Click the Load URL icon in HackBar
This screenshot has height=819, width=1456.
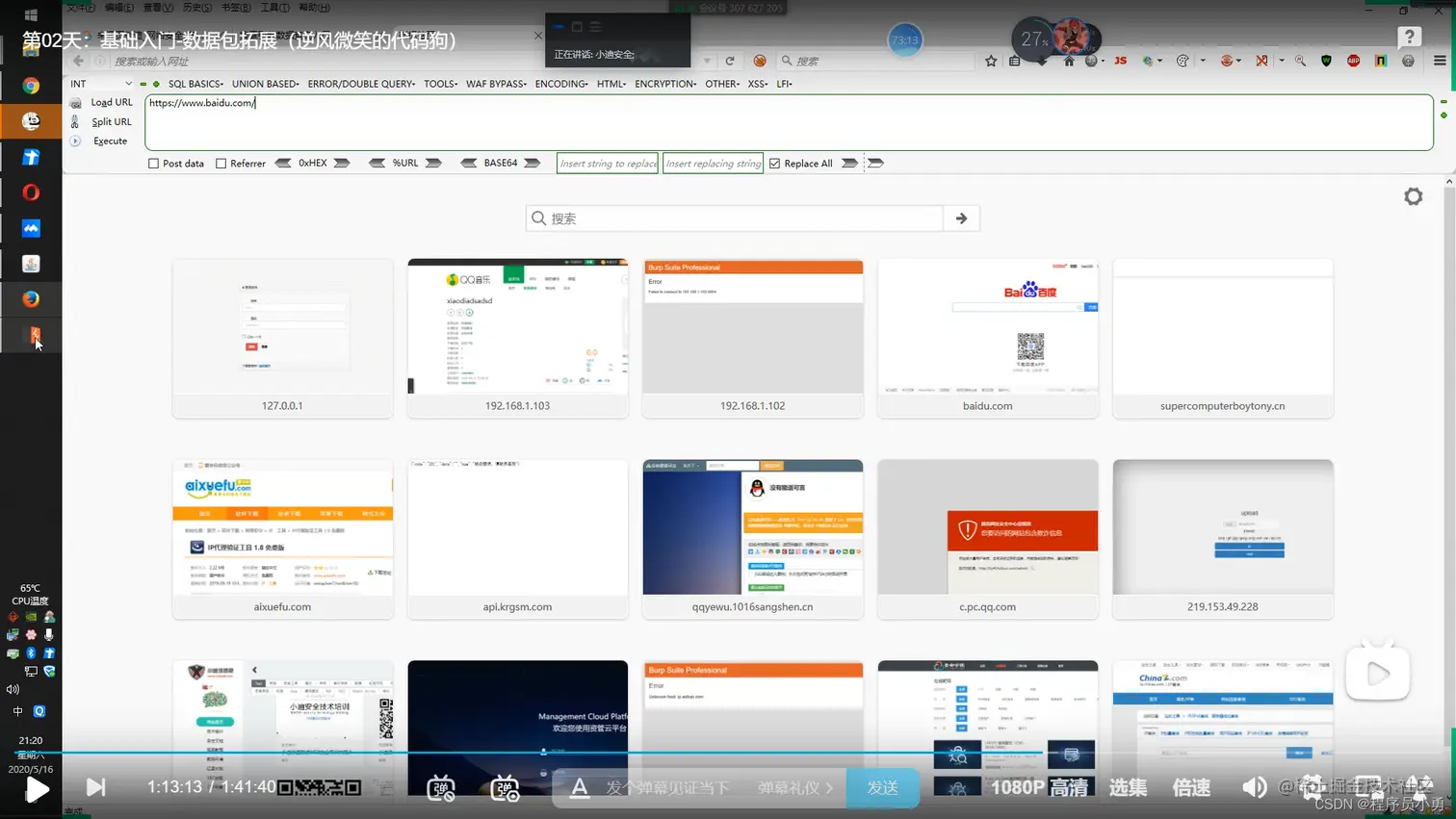click(75, 103)
